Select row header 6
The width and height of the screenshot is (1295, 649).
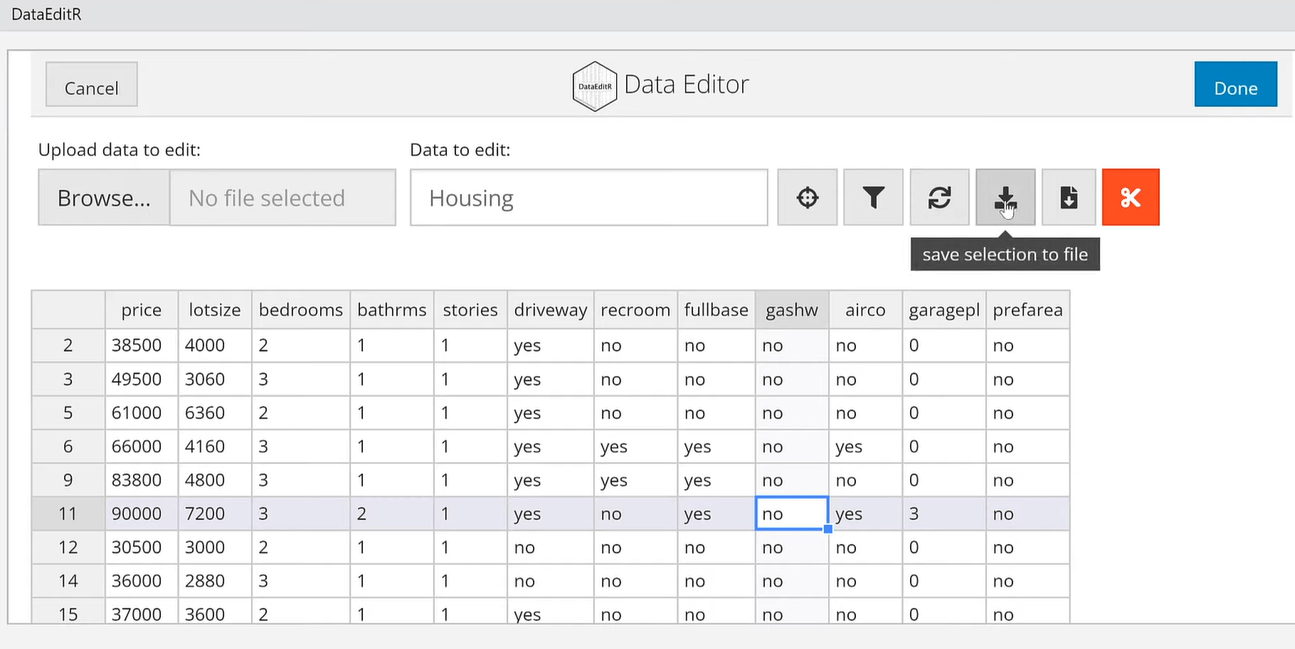pyautogui.click(x=68, y=446)
